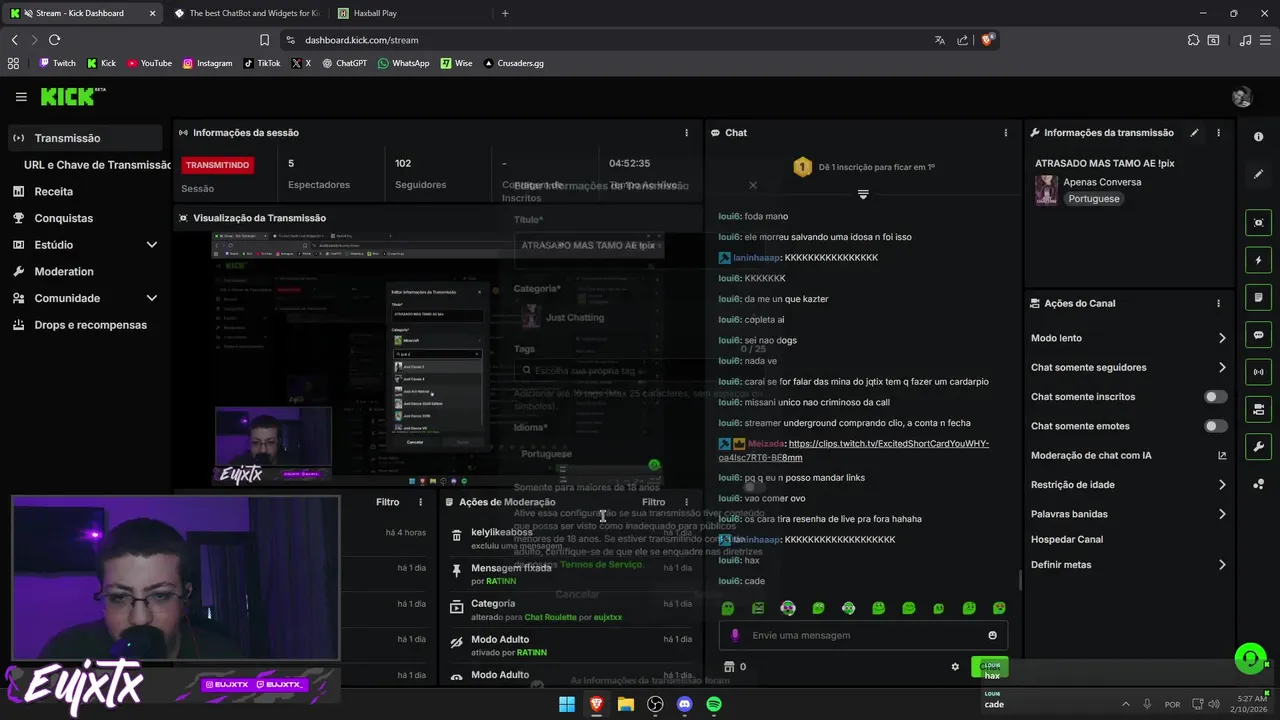Viewport: 1280px width, 720px height.
Task: Toggle stream preview widget in right rail
Action: tap(1258, 223)
